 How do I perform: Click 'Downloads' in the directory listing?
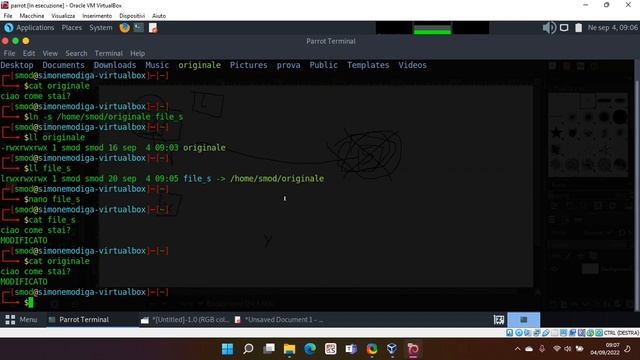click(115, 65)
